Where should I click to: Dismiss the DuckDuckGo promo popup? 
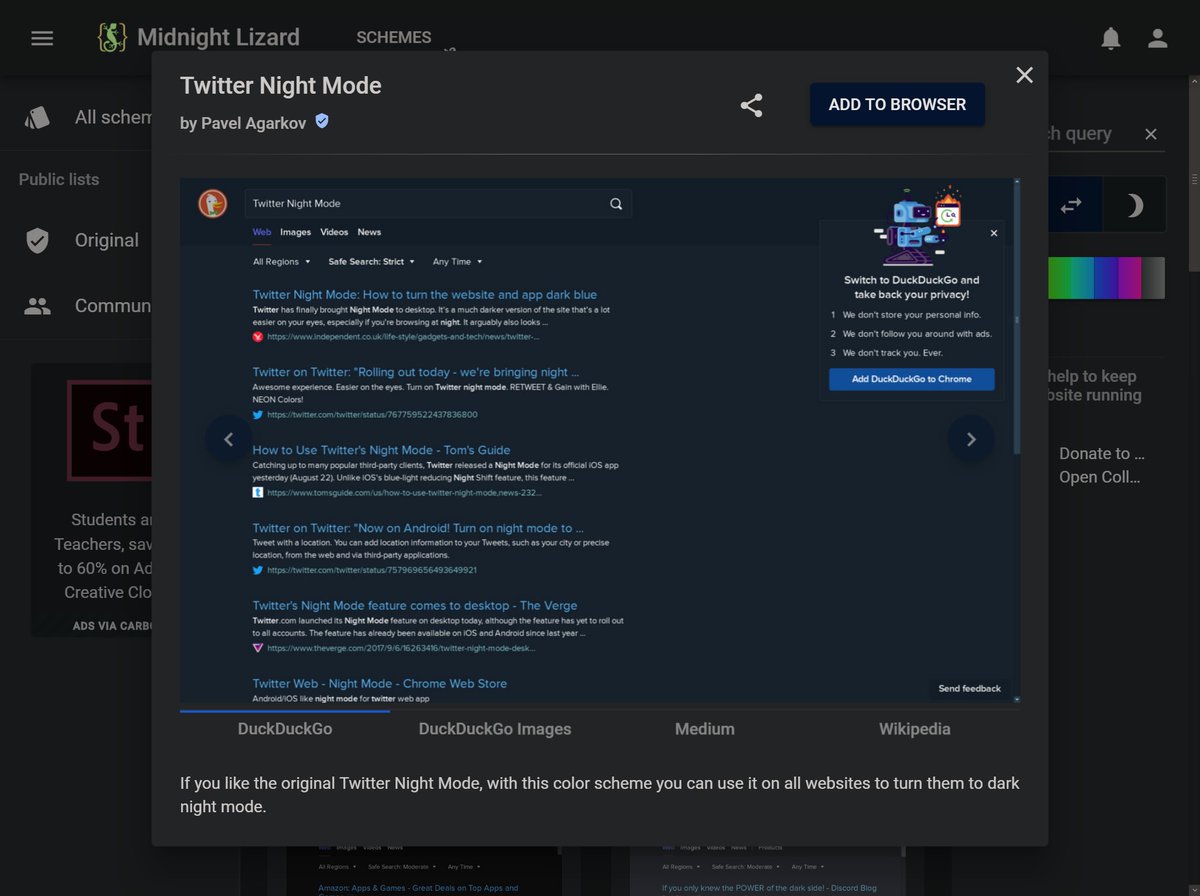pyautogui.click(x=994, y=233)
